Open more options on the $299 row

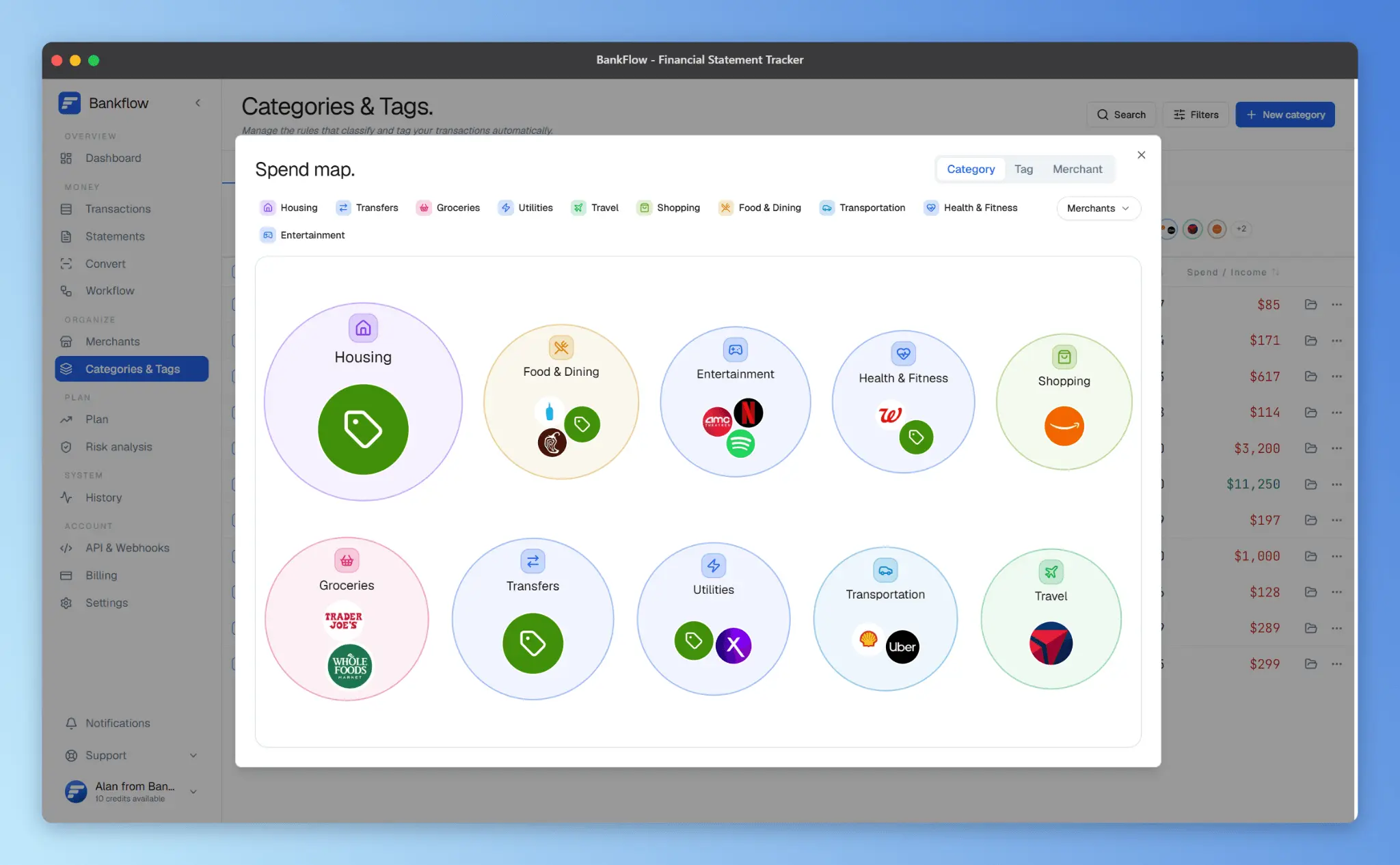pos(1336,663)
